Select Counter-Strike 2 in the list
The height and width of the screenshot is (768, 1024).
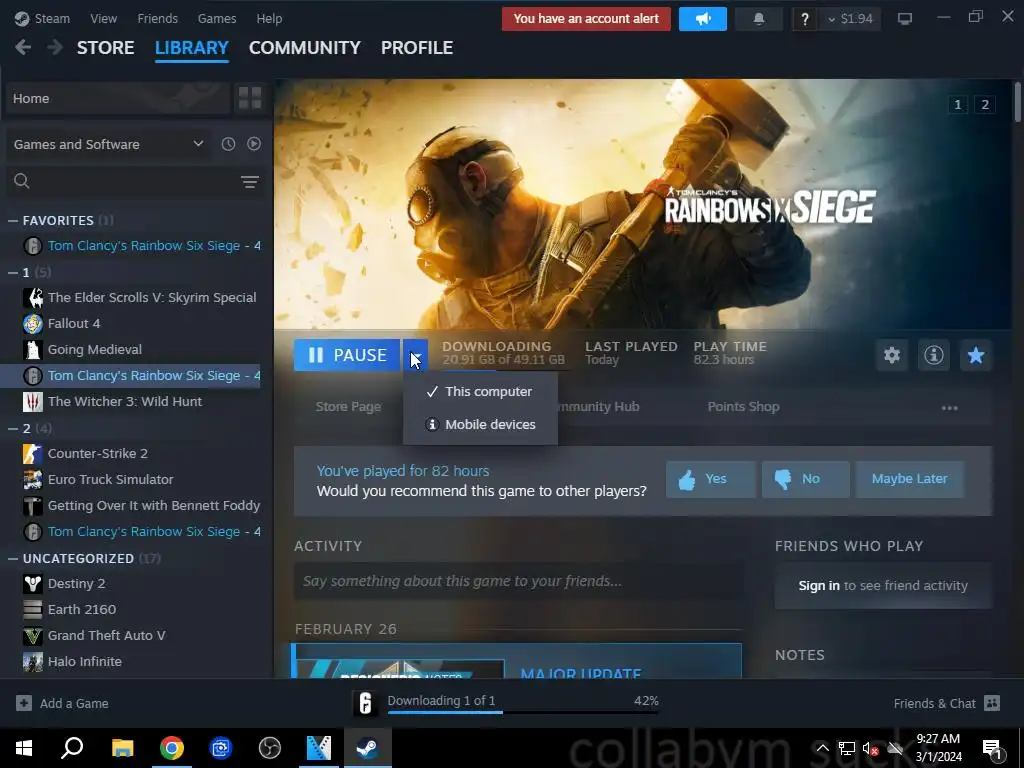[140, 453]
